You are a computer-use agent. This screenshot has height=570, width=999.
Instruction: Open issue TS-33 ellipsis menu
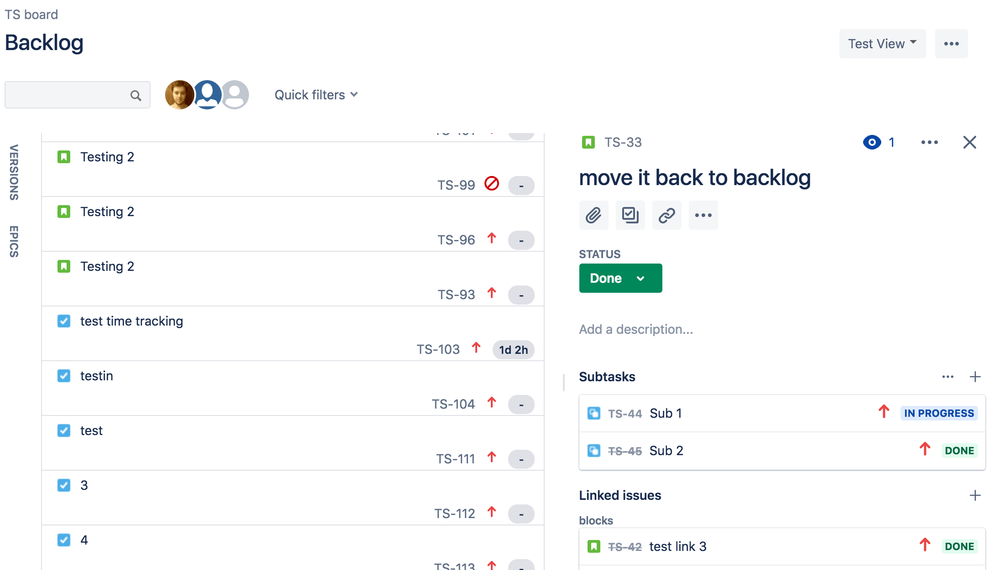(x=930, y=142)
